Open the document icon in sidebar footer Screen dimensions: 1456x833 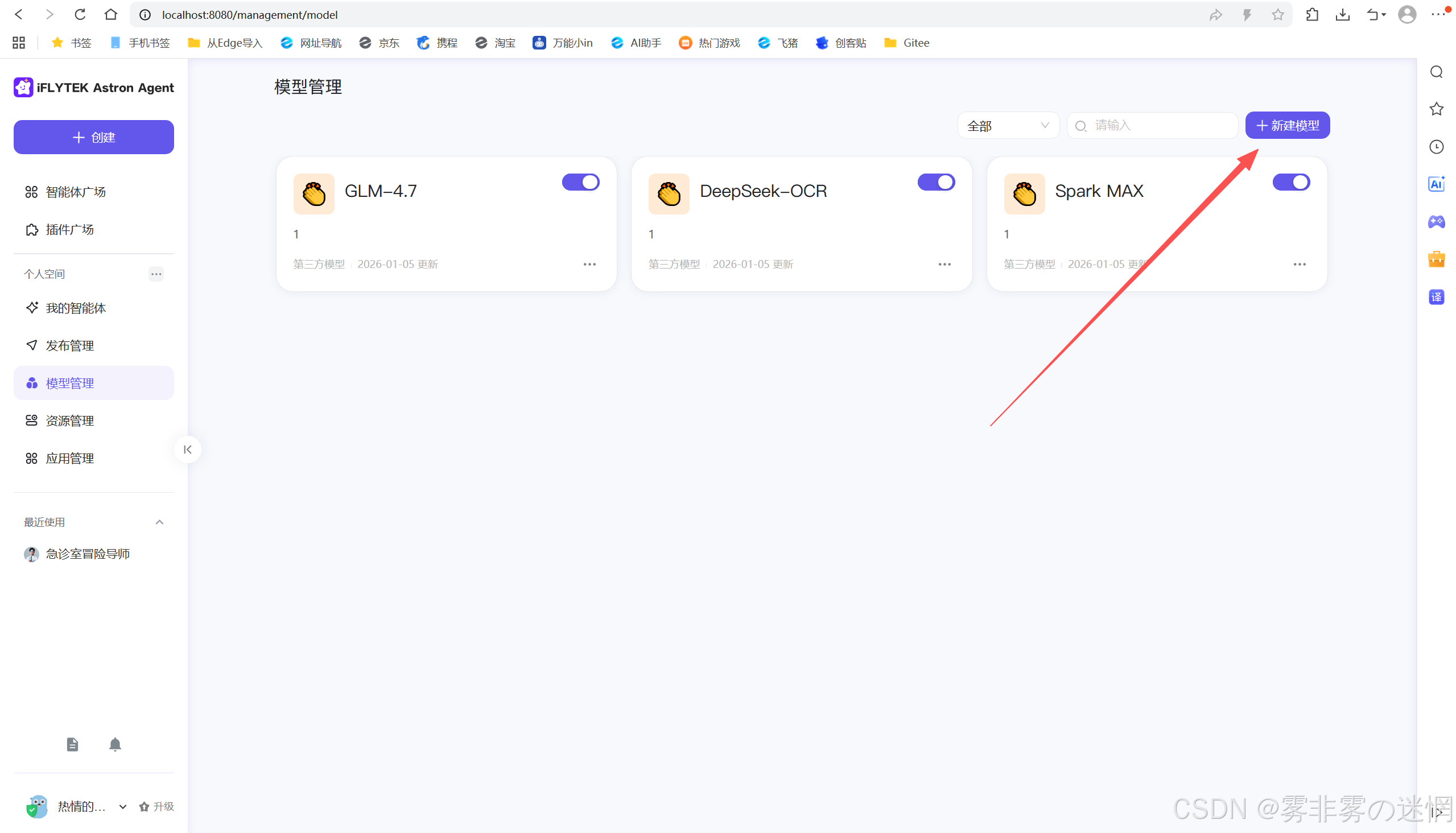pos(72,744)
